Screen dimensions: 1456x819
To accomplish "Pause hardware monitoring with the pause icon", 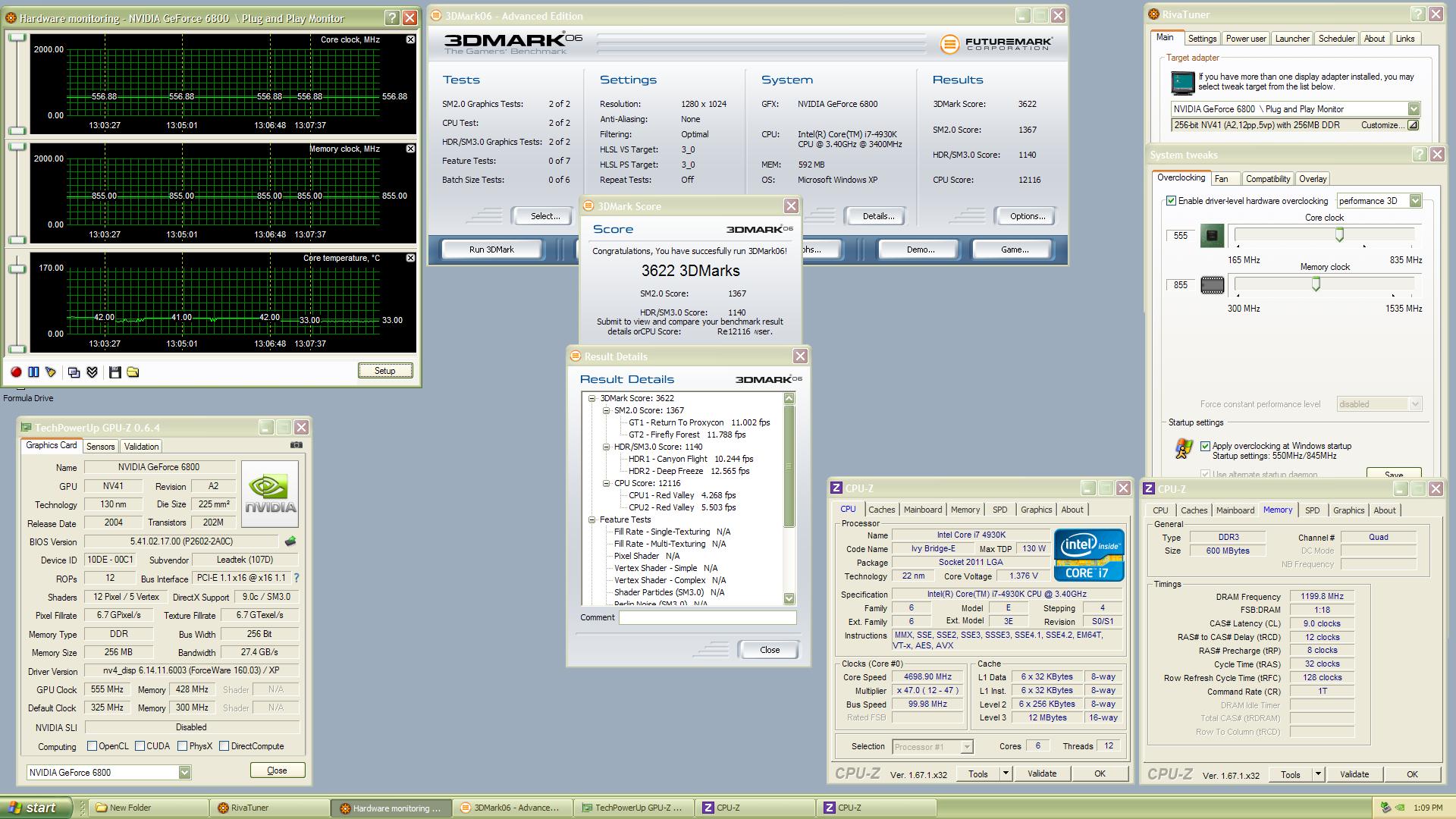I will point(33,372).
